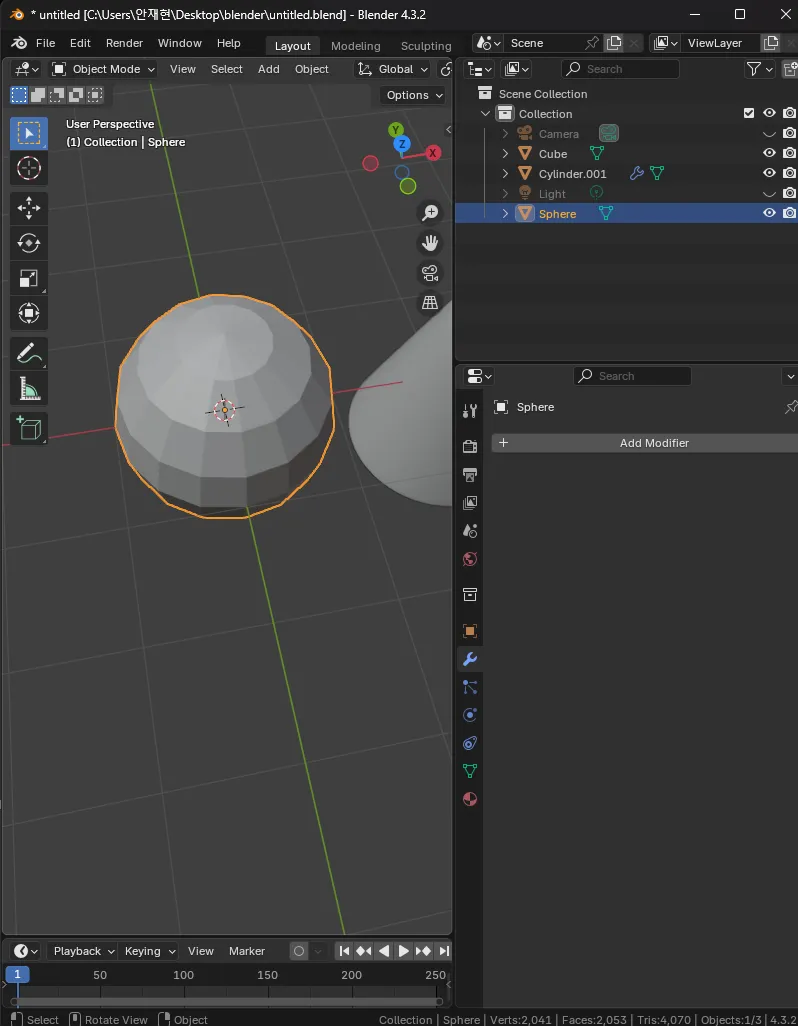The height and width of the screenshot is (1026, 798).
Task: Open the Particles properties tab
Action: click(470, 687)
